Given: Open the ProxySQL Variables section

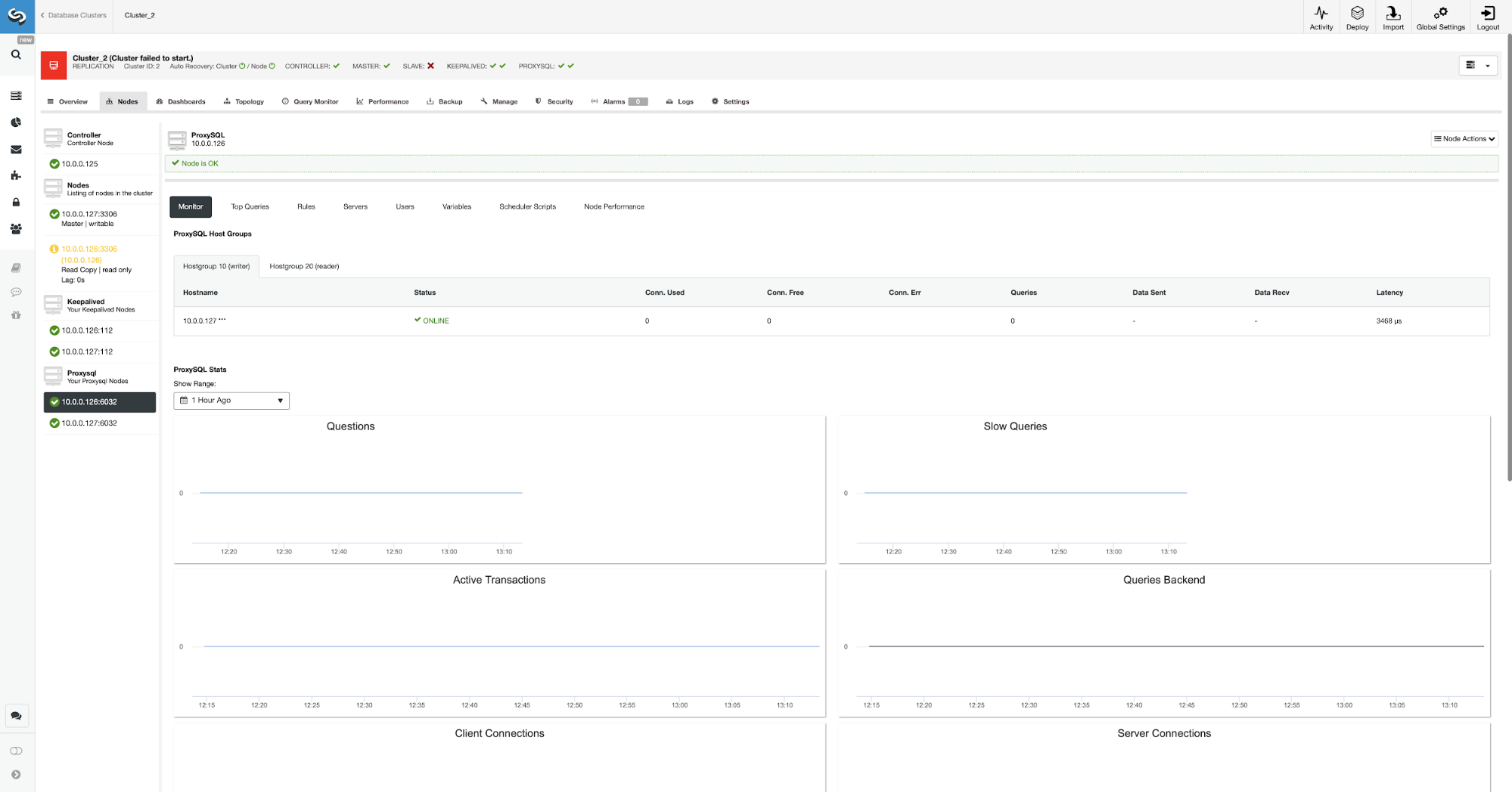Looking at the screenshot, I should click(x=457, y=206).
